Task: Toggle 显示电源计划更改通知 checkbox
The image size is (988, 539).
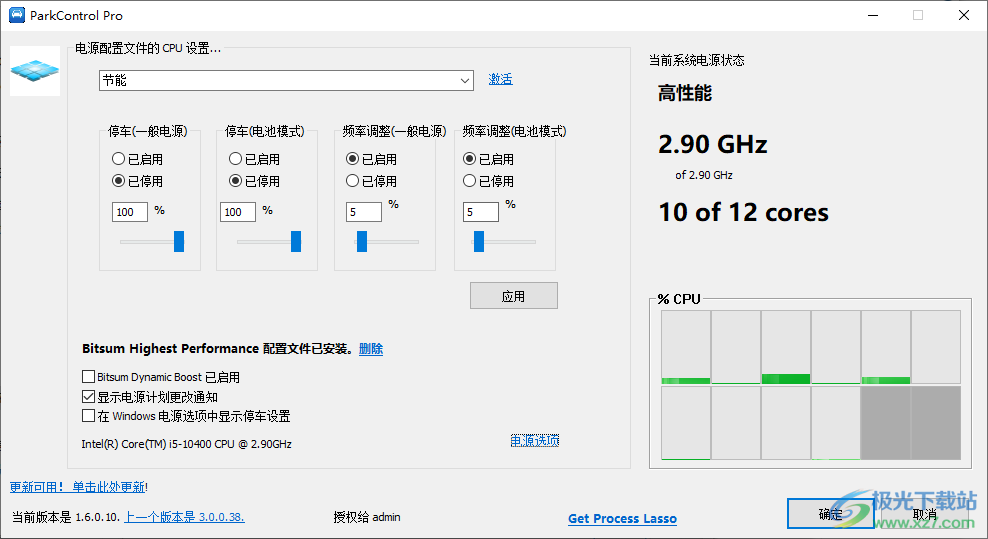Action: 89,397
